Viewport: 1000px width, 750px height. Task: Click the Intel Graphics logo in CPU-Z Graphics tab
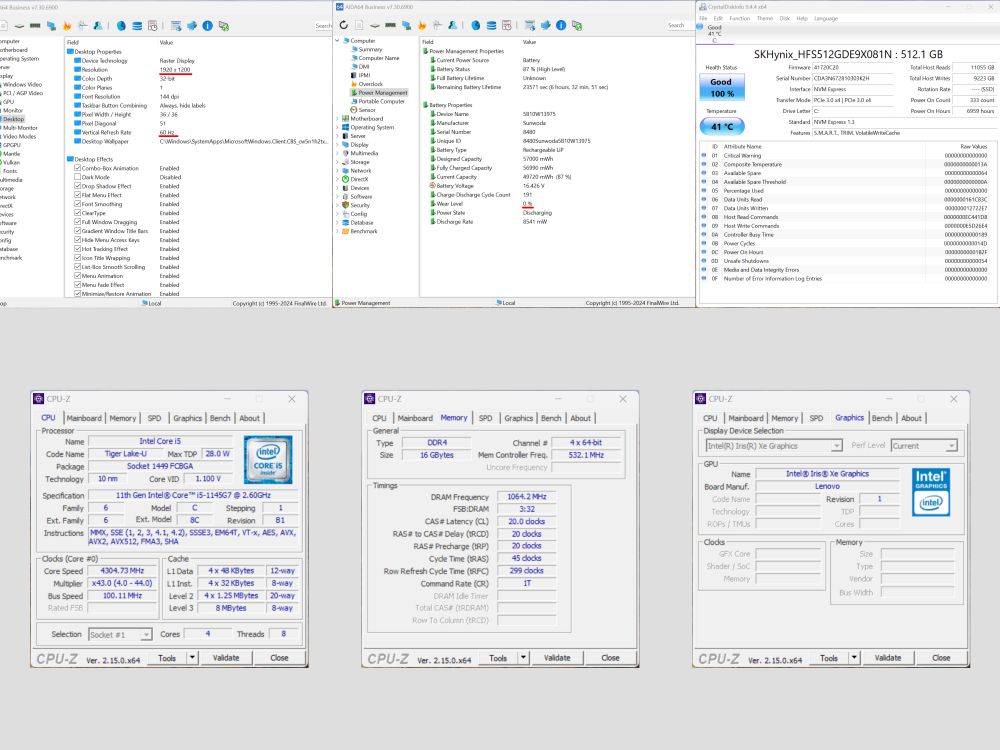point(931,491)
